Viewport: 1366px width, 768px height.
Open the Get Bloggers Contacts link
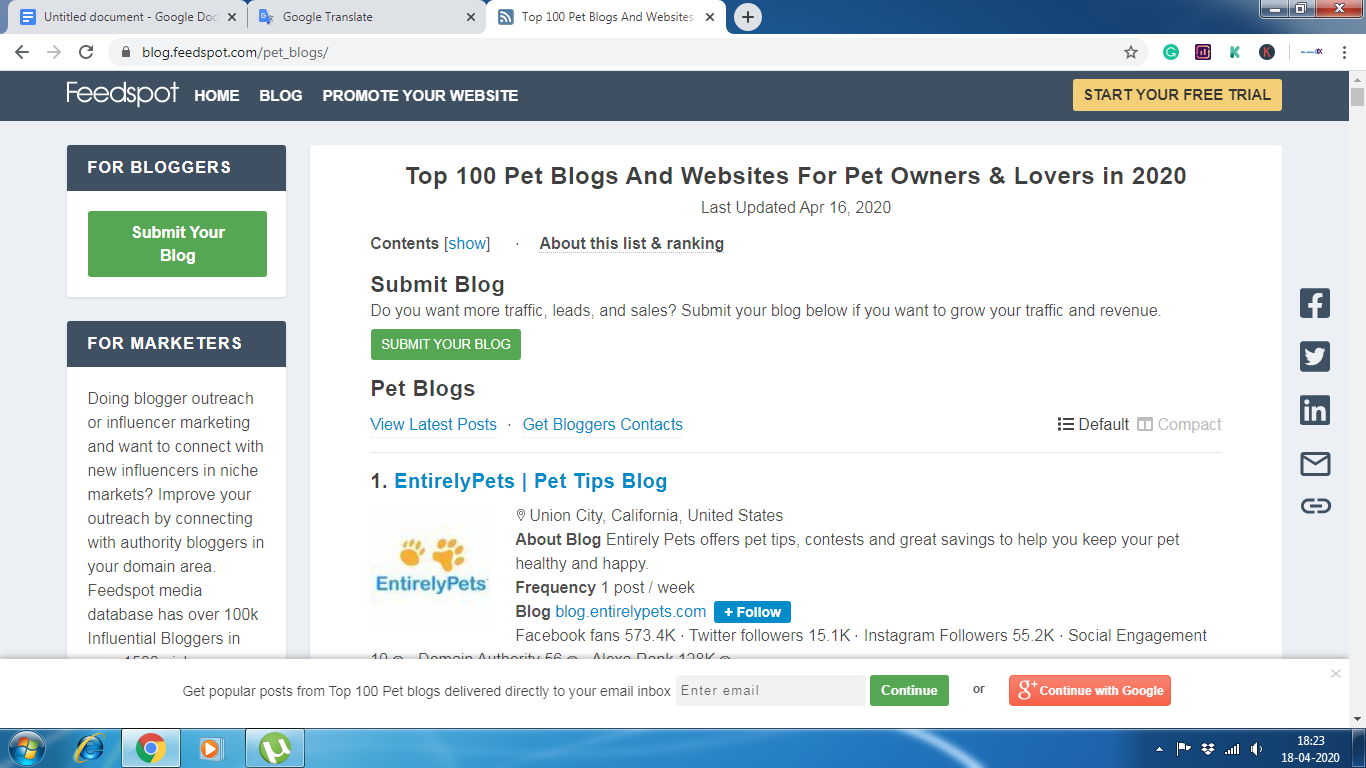tap(603, 424)
